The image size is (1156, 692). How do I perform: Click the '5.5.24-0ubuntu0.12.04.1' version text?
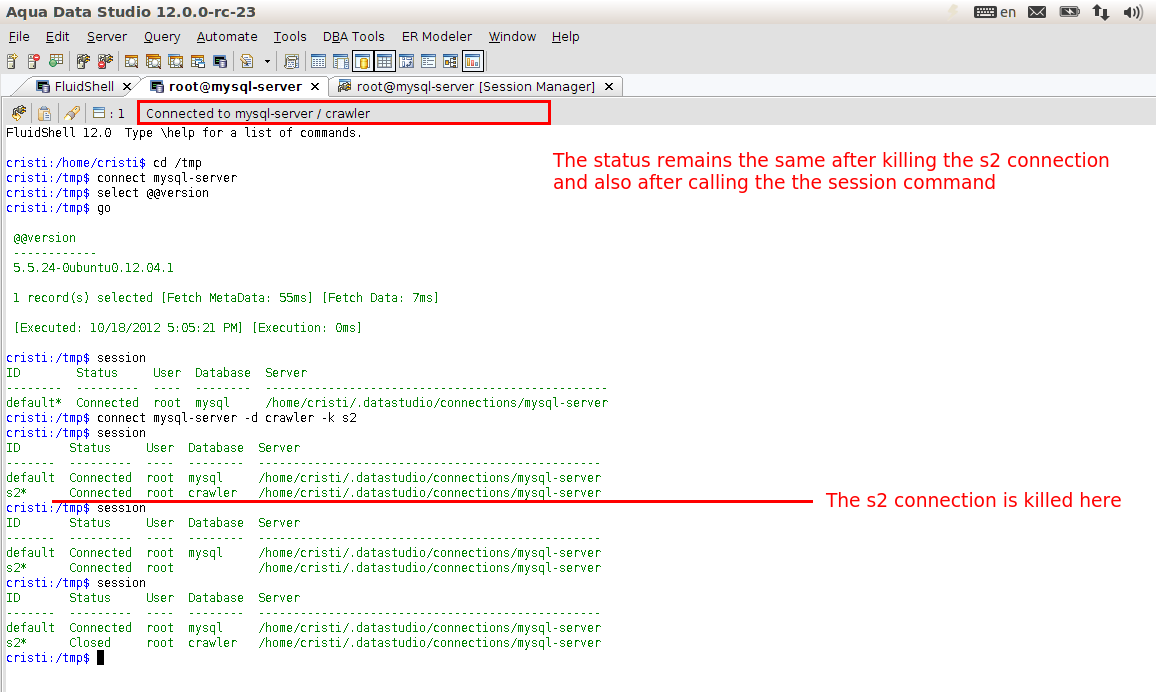[94, 268]
